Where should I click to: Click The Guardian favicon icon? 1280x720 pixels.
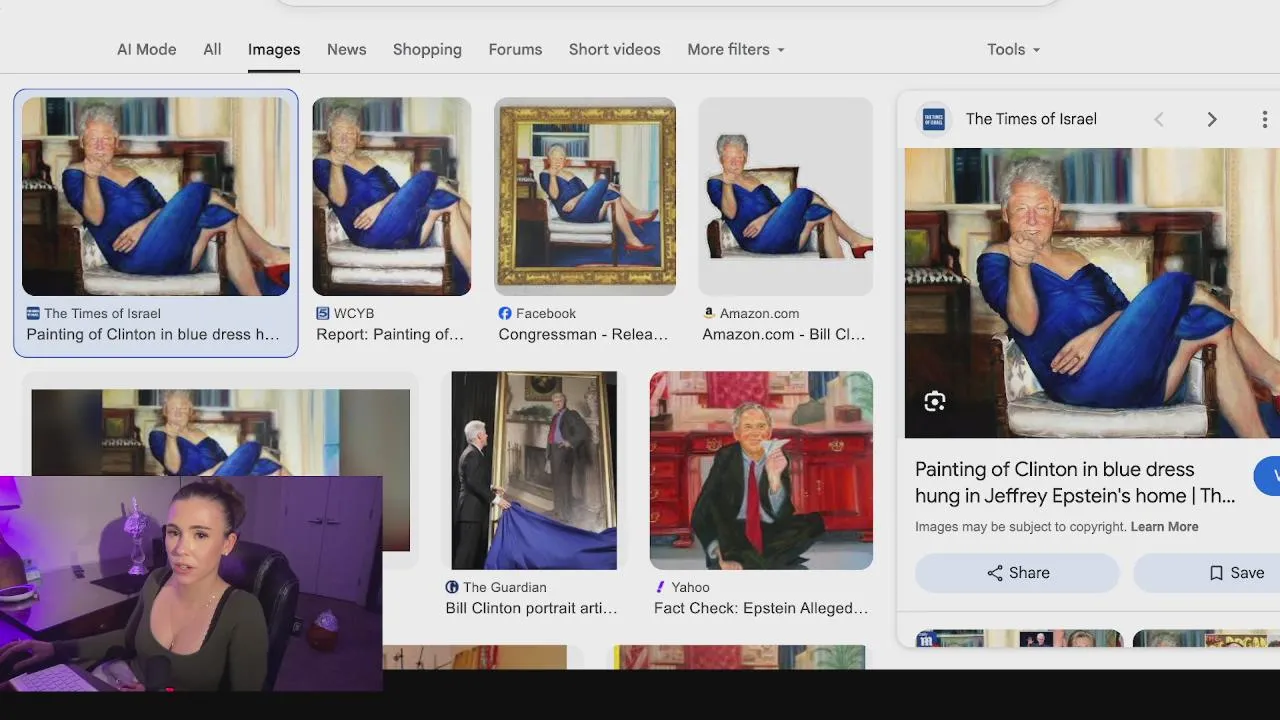452,587
